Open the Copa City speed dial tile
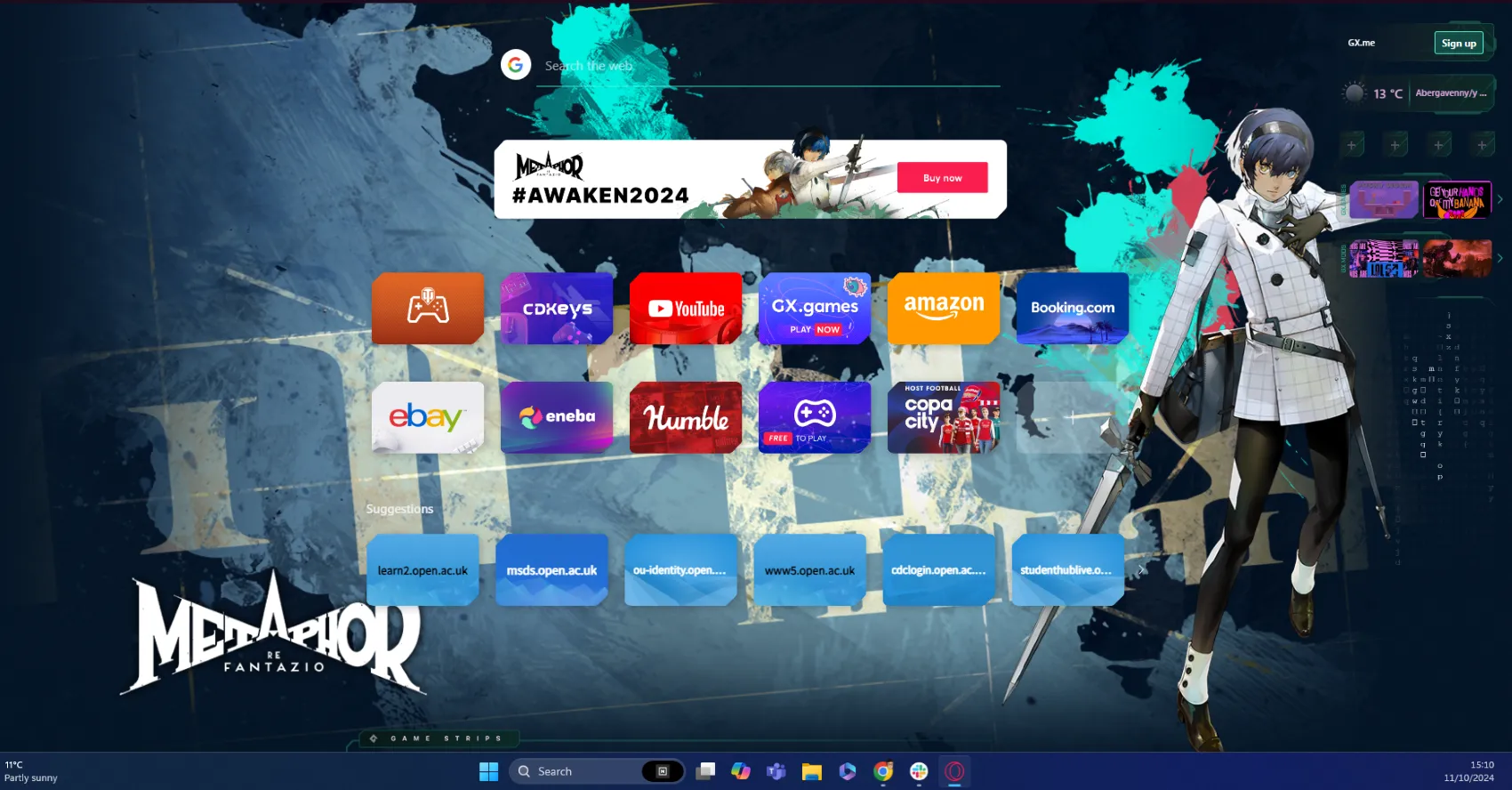The width and height of the screenshot is (1512, 790). pos(944,417)
